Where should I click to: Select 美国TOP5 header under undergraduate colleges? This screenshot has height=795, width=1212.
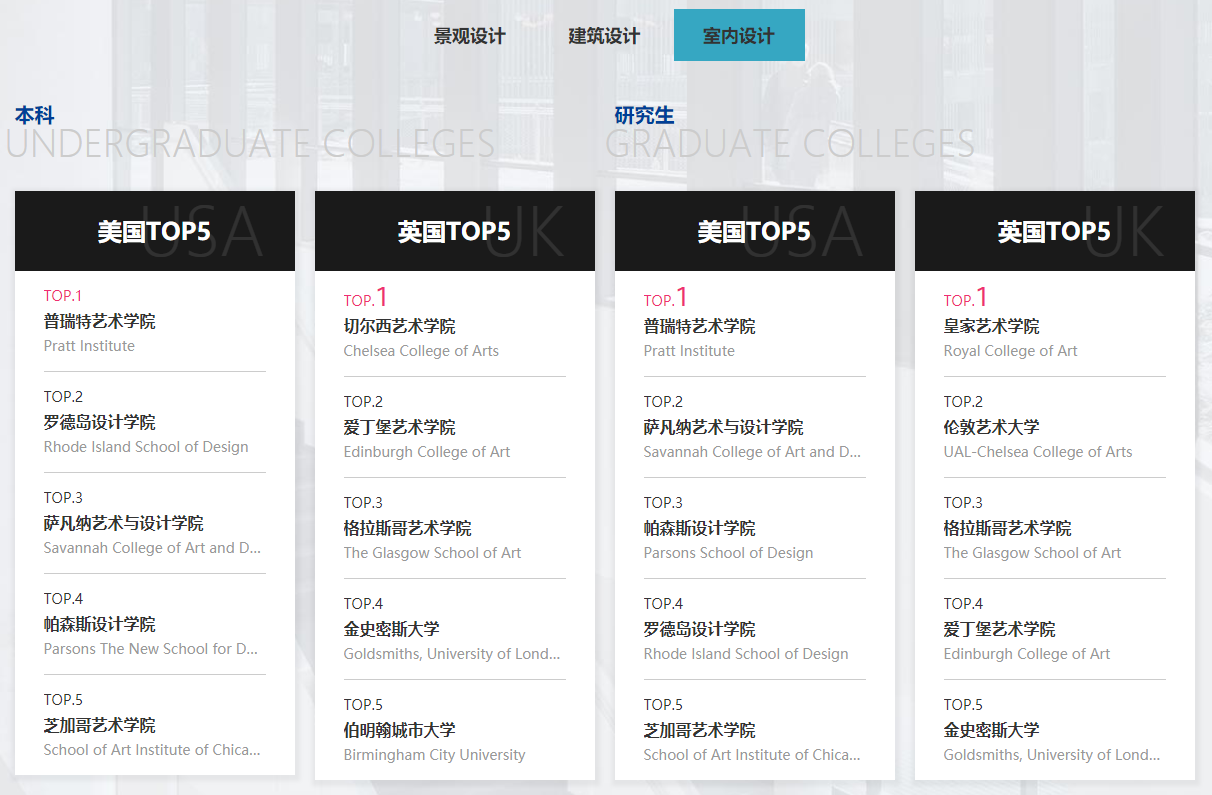coord(155,231)
